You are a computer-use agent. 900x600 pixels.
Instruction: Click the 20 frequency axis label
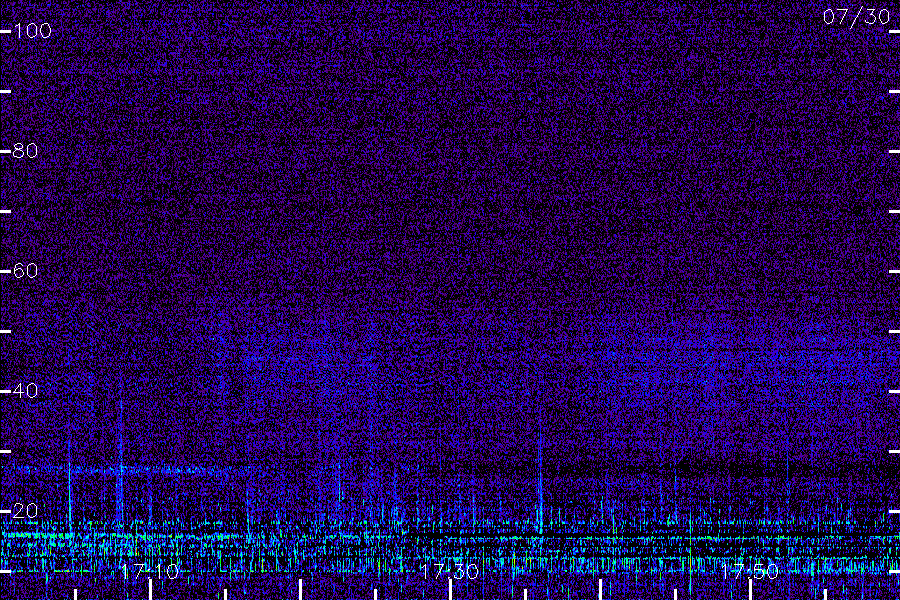25,510
